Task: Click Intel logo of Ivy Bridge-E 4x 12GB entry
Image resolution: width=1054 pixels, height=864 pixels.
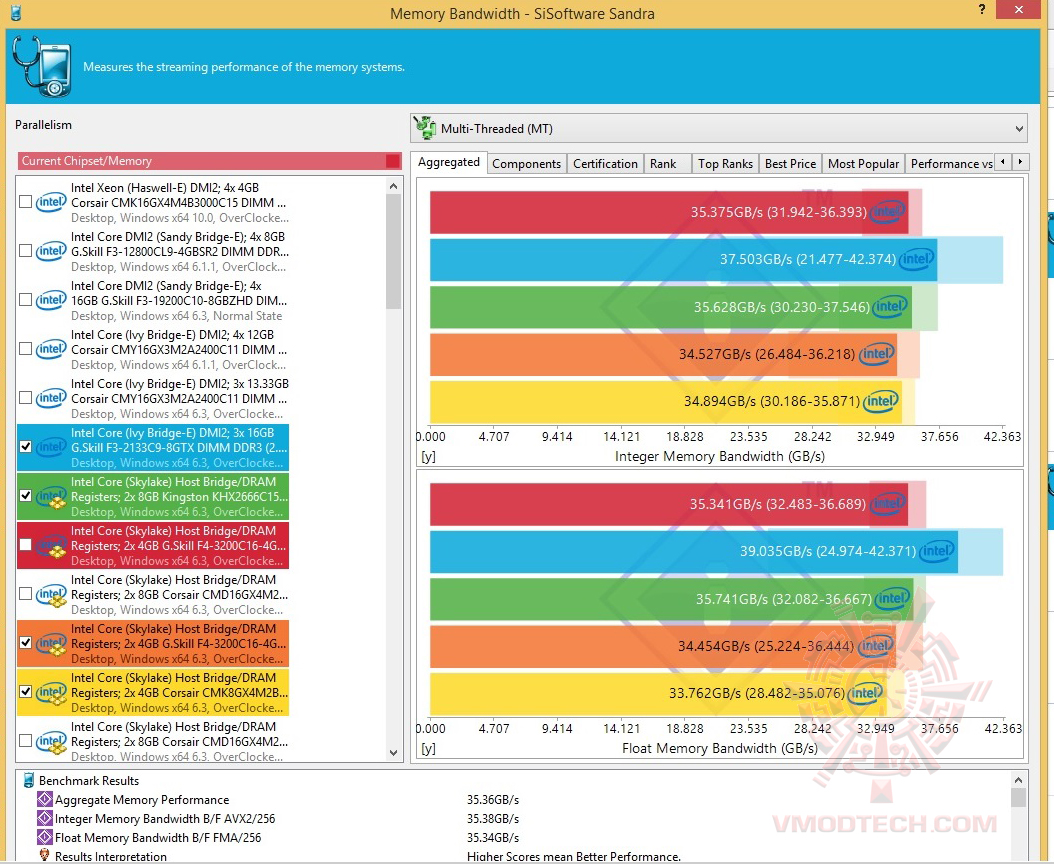Action: 51,349
